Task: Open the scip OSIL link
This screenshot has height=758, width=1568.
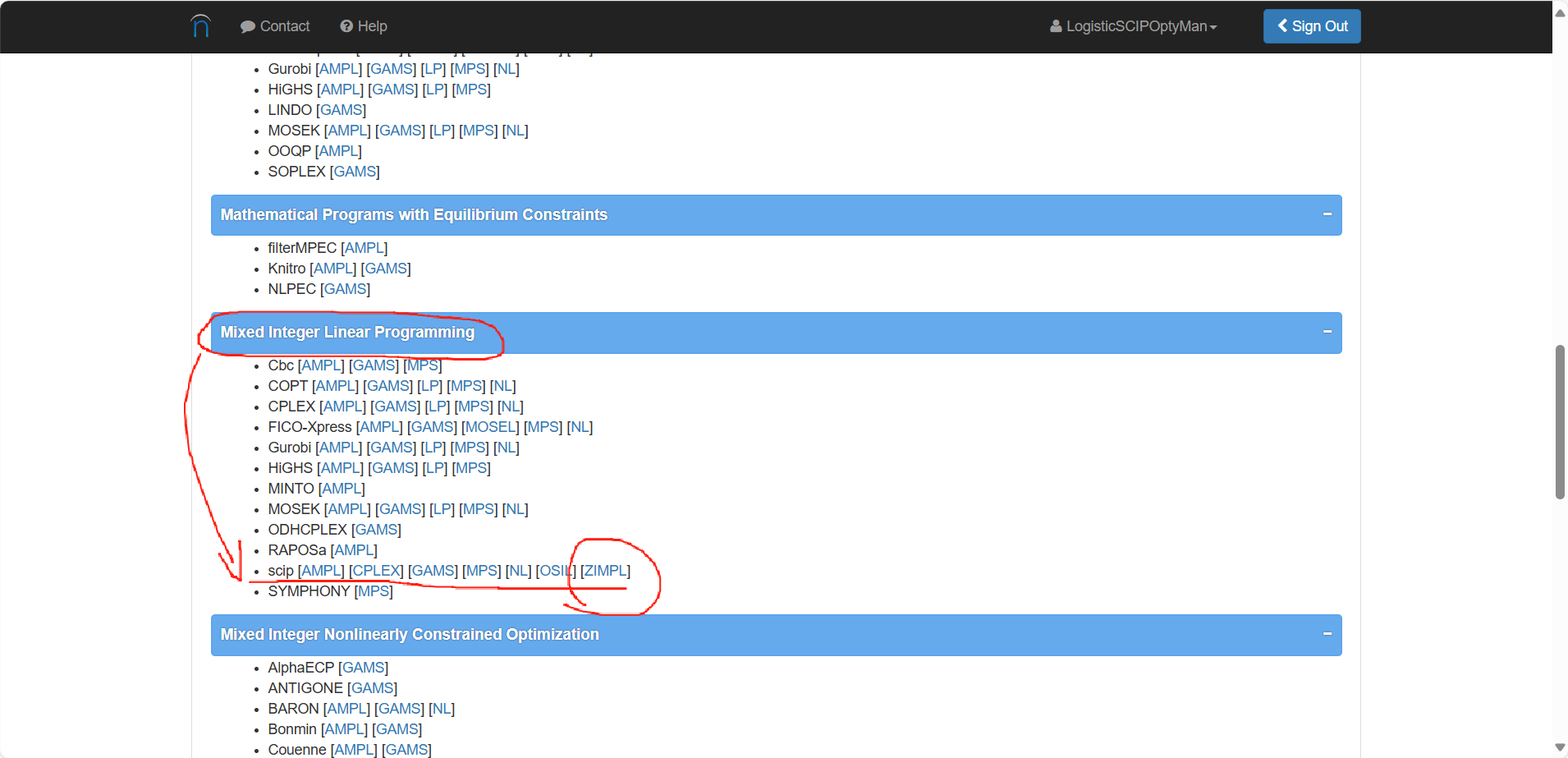Action: coord(556,571)
